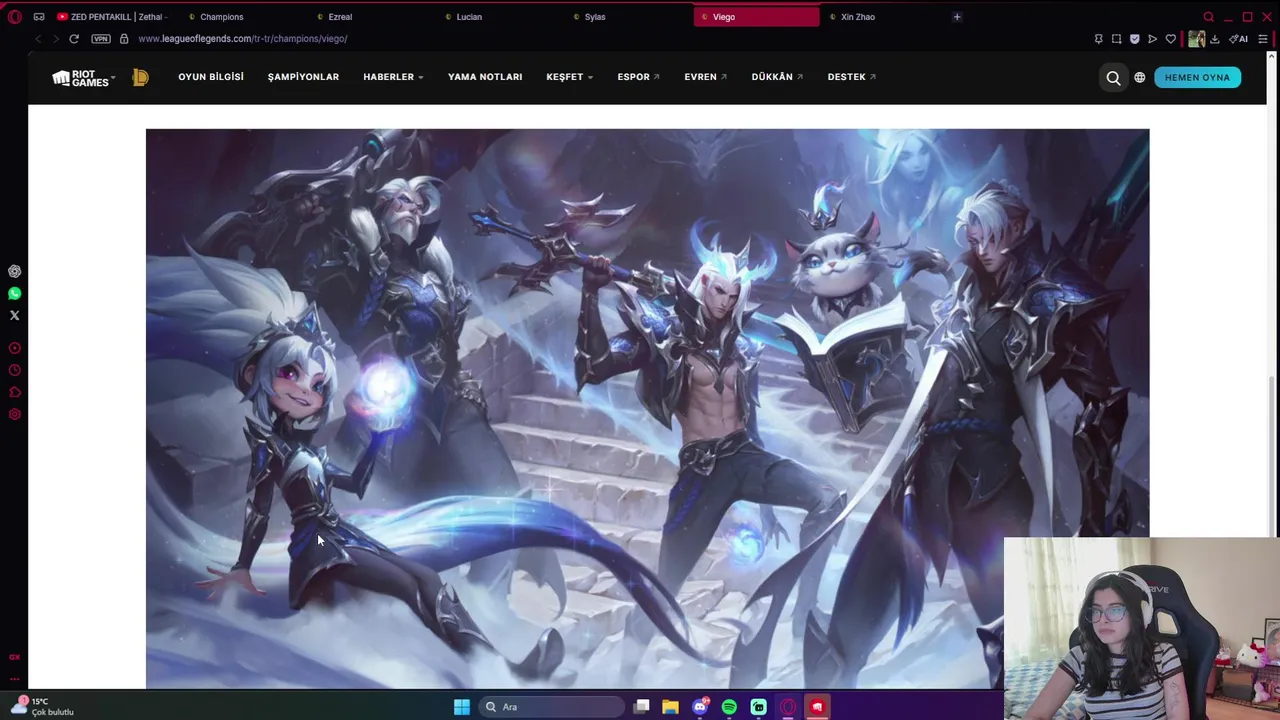This screenshot has height=720, width=1280.
Task: View site security via the padlock icon
Action: tap(124, 39)
